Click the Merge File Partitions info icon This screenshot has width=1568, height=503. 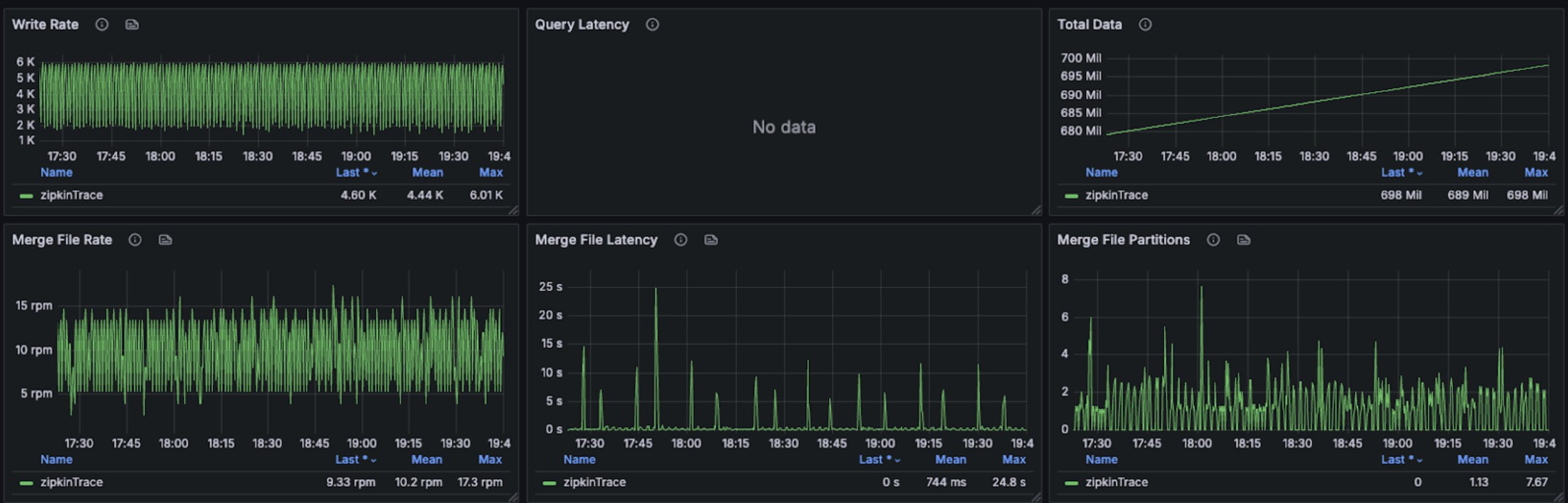click(x=1213, y=240)
